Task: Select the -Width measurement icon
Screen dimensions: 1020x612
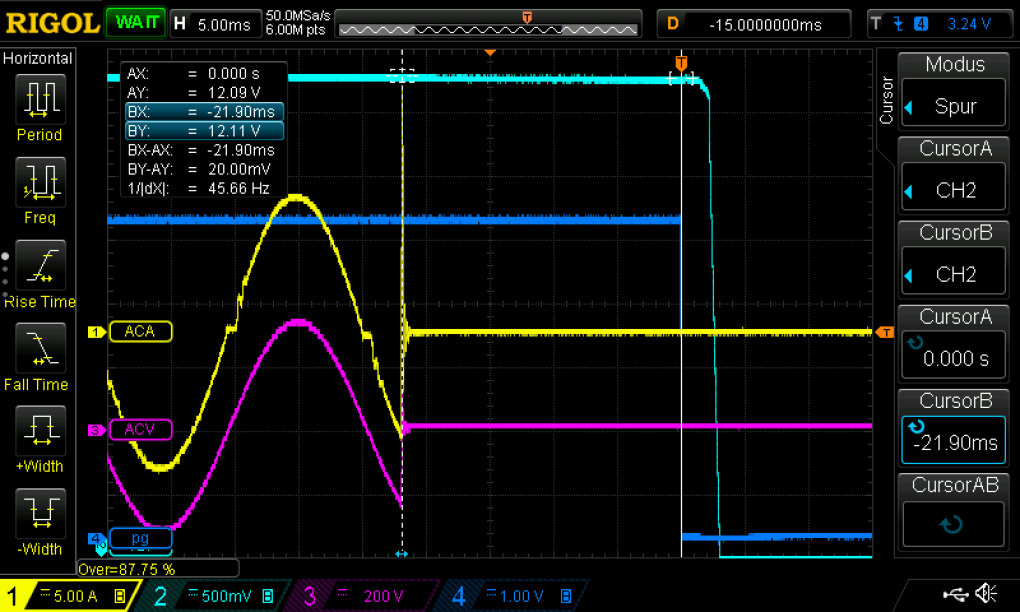Action: [40, 513]
